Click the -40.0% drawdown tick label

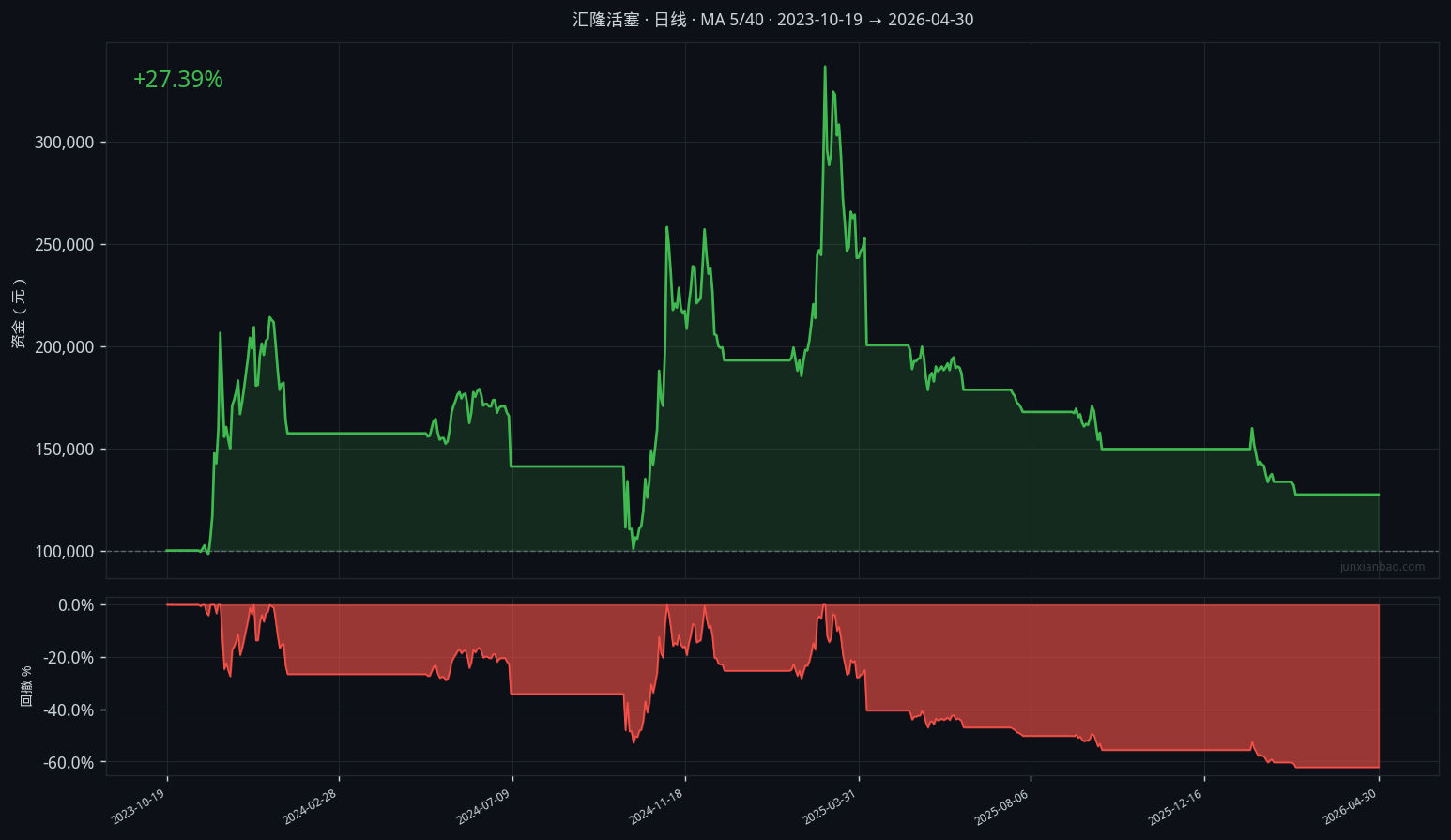click(x=69, y=710)
